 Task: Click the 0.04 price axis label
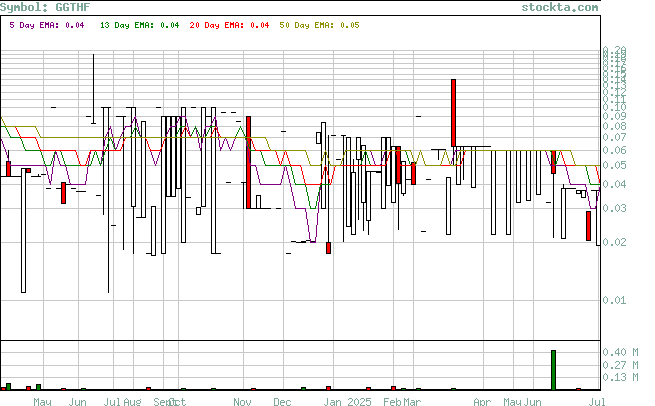614,184
